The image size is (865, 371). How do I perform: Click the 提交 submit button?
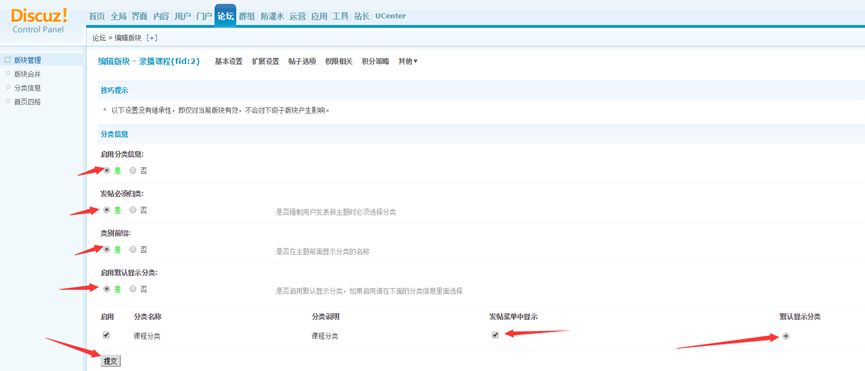click(x=110, y=361)
